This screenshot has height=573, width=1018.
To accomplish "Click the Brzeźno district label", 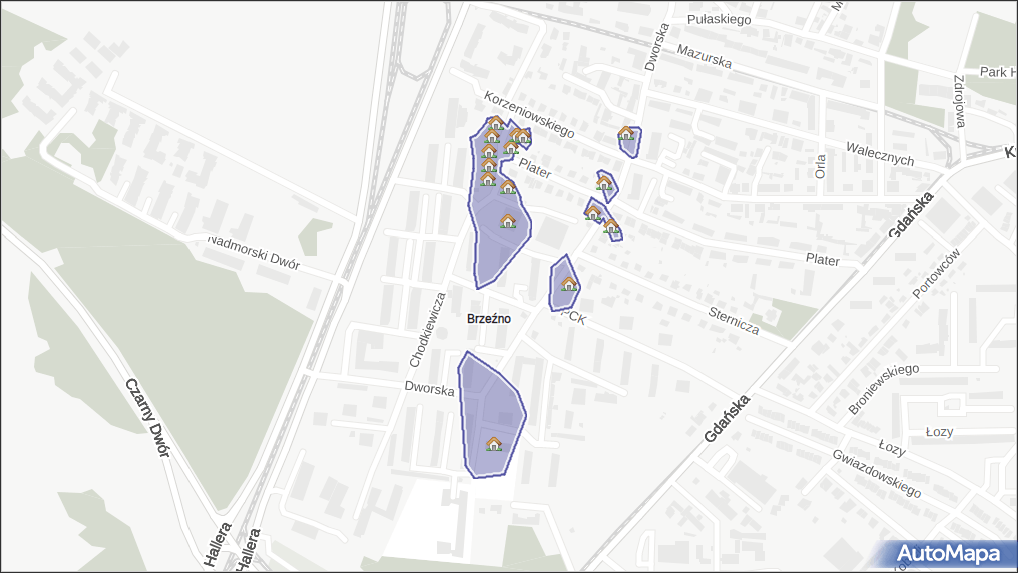I will tap(489, 319).
